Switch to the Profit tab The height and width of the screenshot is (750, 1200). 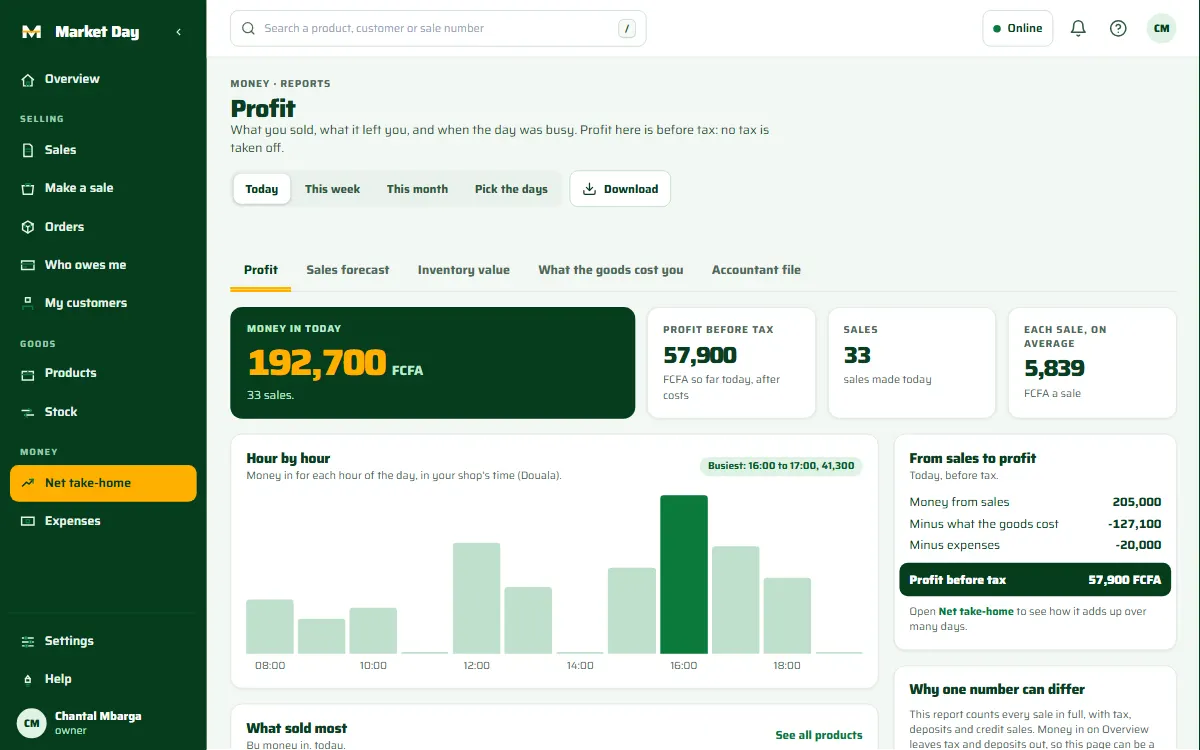(x=261, y=270)
